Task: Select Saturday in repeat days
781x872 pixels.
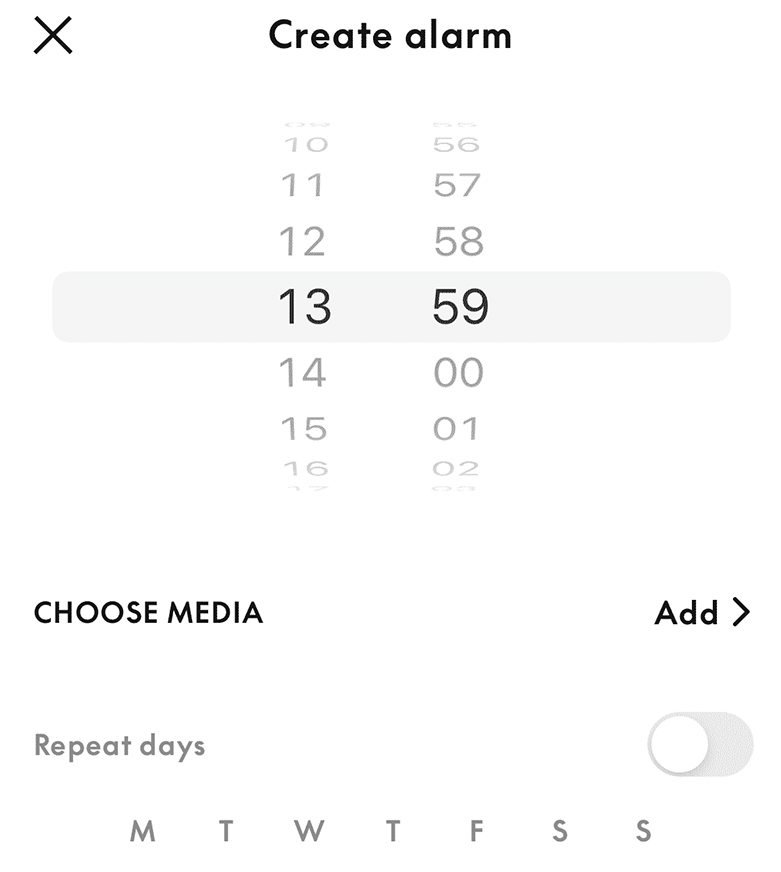Action: (560, 831)
